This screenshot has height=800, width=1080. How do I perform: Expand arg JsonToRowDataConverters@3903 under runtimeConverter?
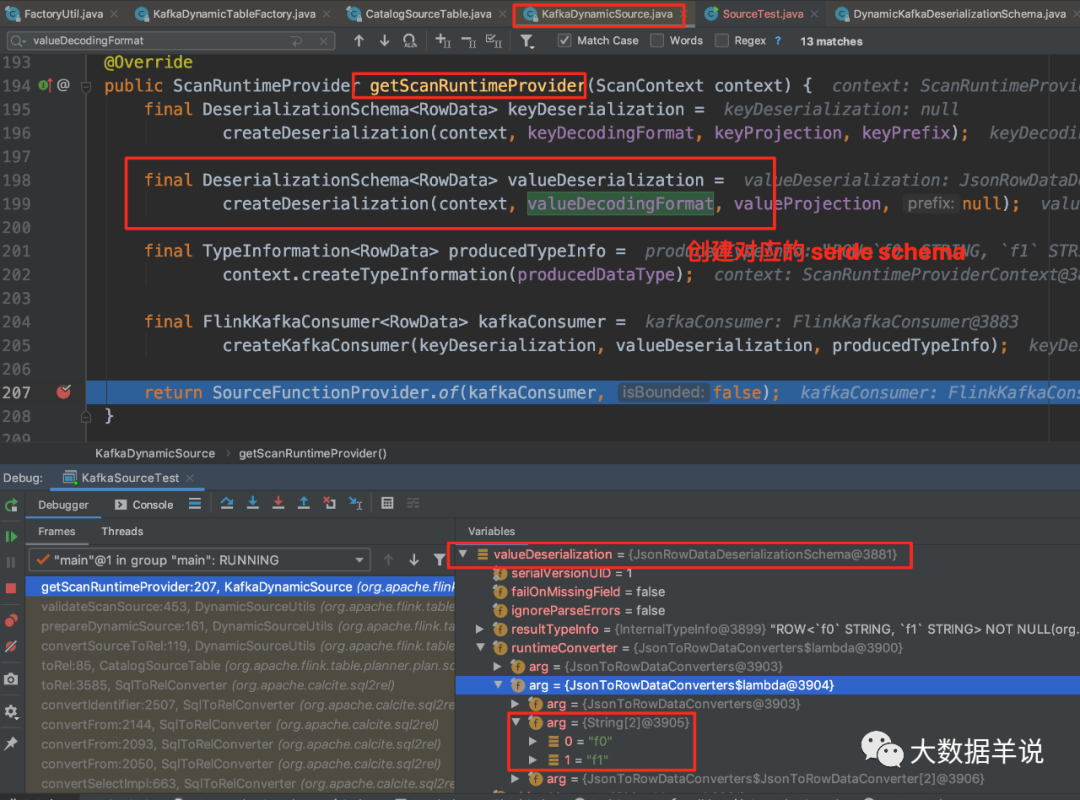pyautogui.click(x=498, y=666)
